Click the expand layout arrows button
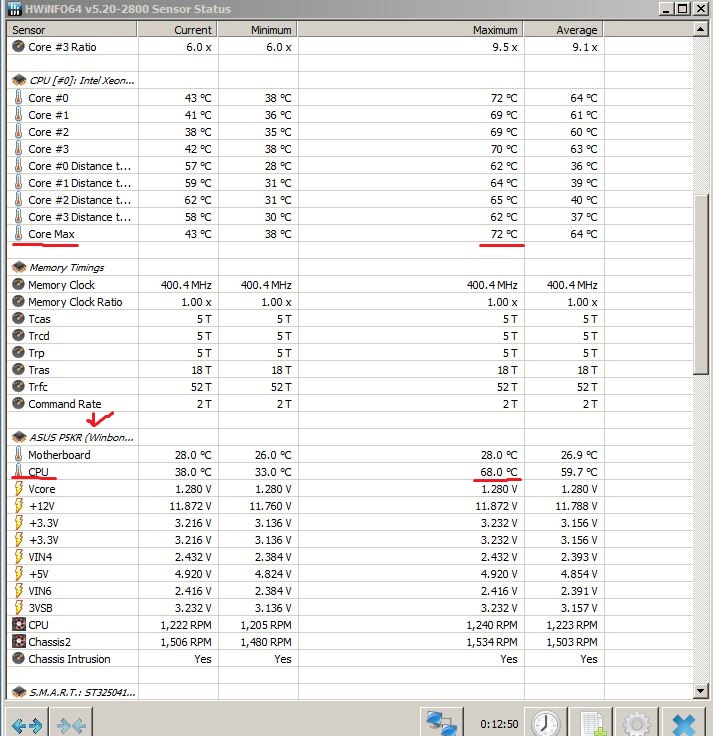The height and width of the screenshot is (736, 713). 26,725
